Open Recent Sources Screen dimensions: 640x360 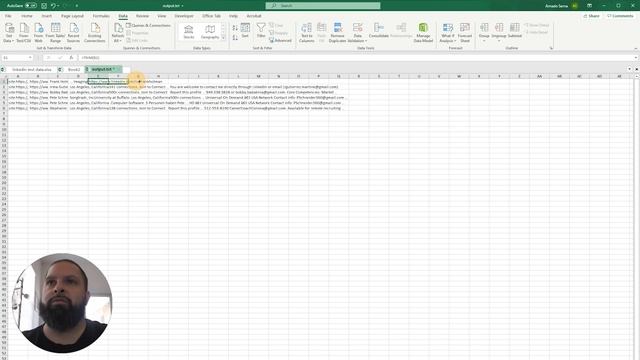click(73, 33)
